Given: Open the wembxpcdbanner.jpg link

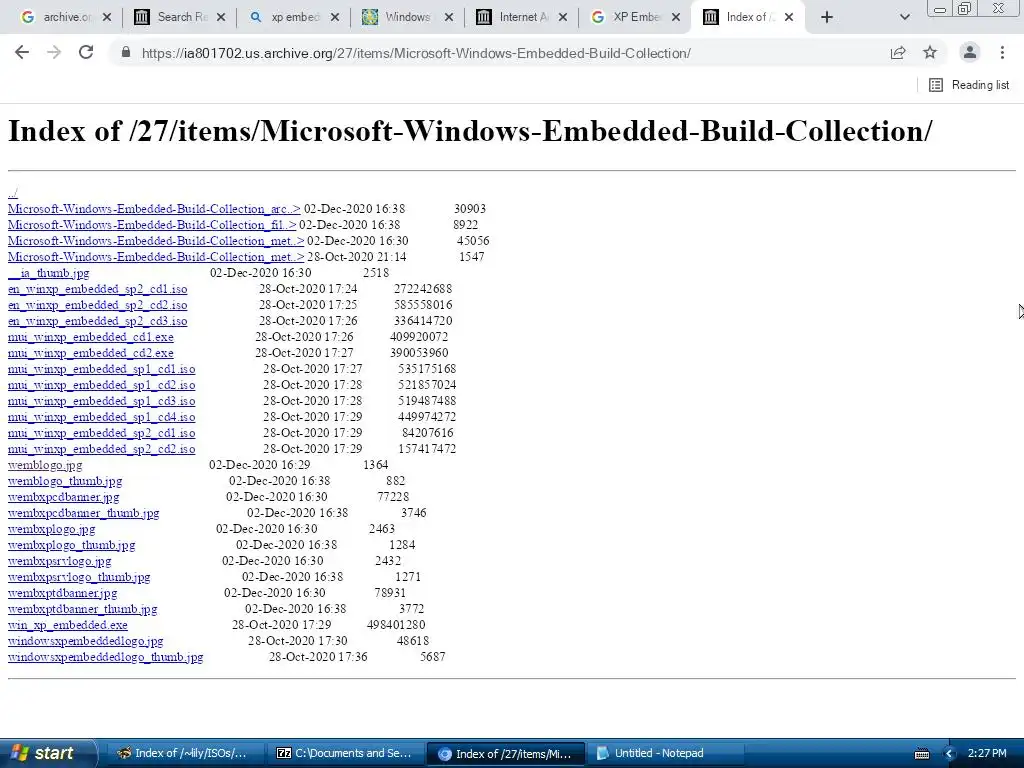Looking at the screenshot, I should tap(63, 497).
